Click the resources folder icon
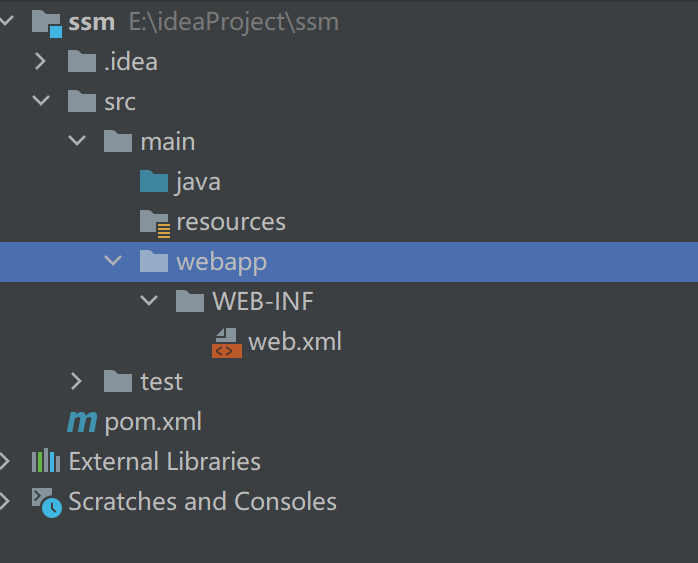The width and height of the screenshot is (698, 563). (155, 222)
